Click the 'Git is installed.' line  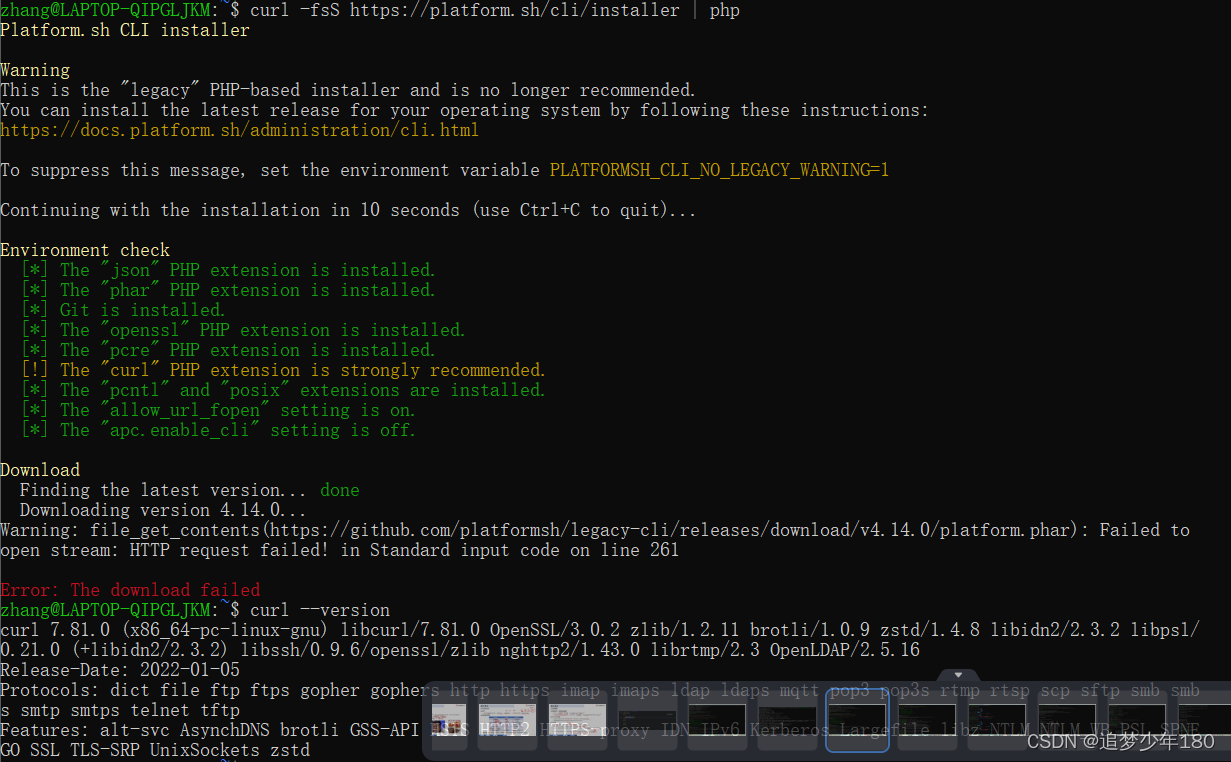coord(123,310)
